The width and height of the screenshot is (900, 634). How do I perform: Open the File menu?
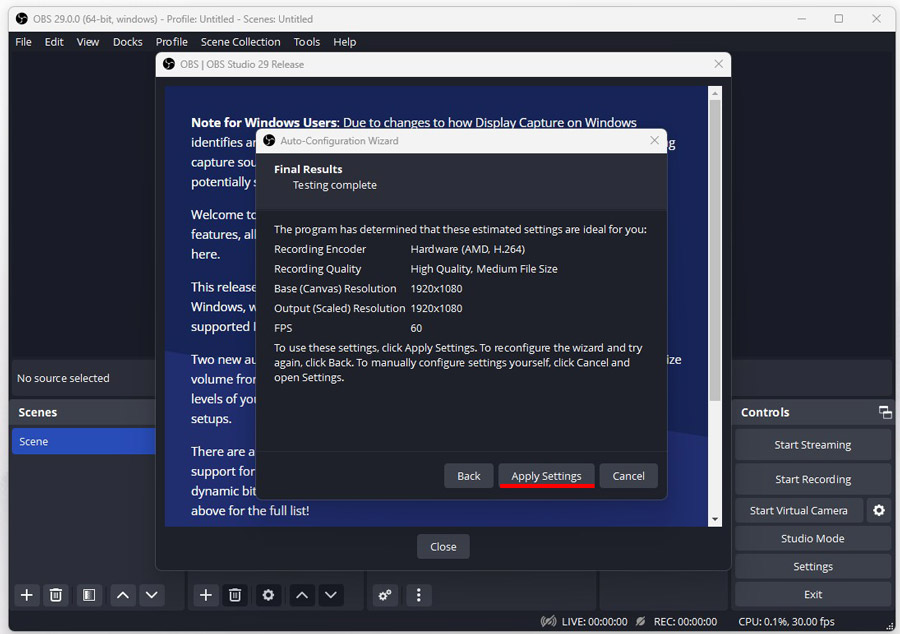pos(24,42)
